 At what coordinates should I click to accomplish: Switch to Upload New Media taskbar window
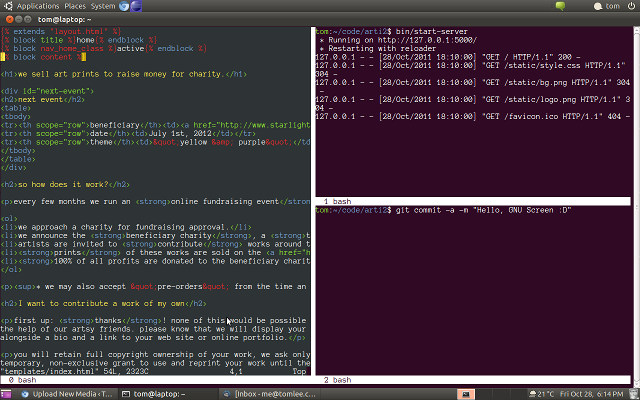[x=67, y=394]
